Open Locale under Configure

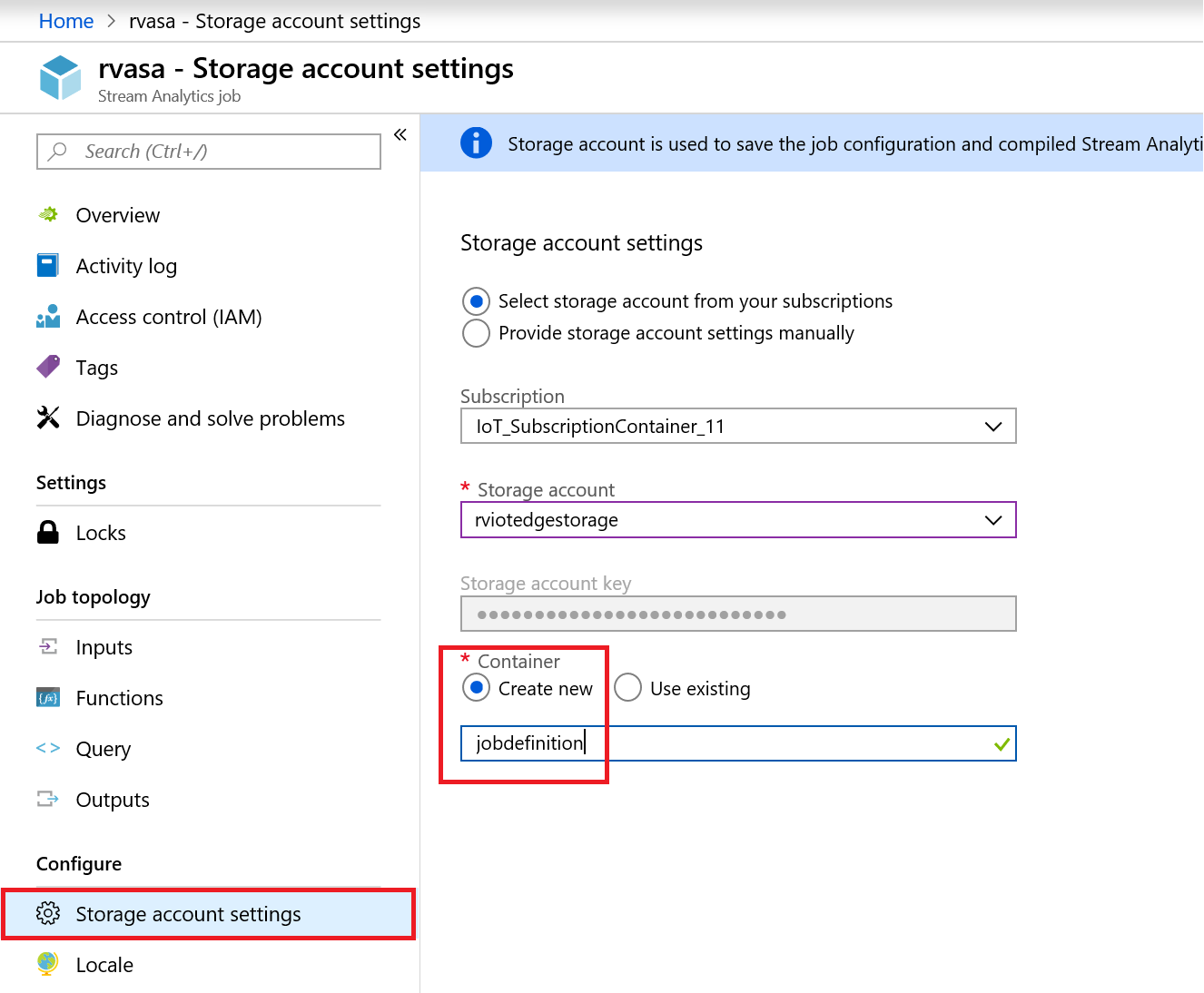104,965
